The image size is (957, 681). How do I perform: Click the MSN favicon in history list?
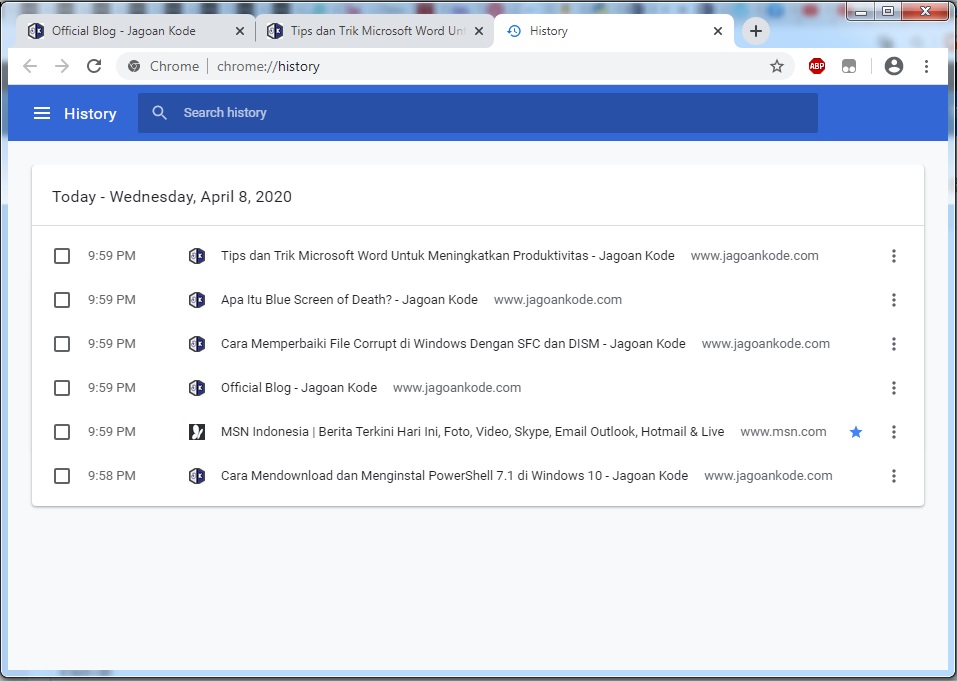coord(197,432)
